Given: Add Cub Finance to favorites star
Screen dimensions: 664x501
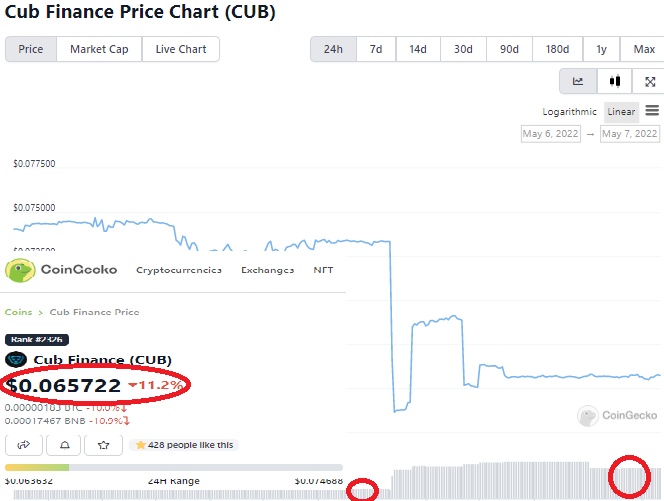Looking at the screenshot, I should coord(103,444).
